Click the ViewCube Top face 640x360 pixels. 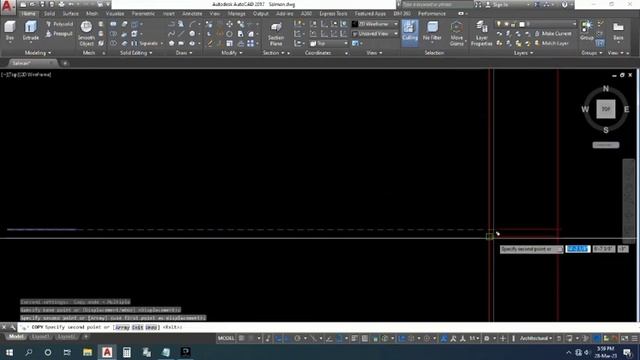pyautogui.click(x=606, y=109)
